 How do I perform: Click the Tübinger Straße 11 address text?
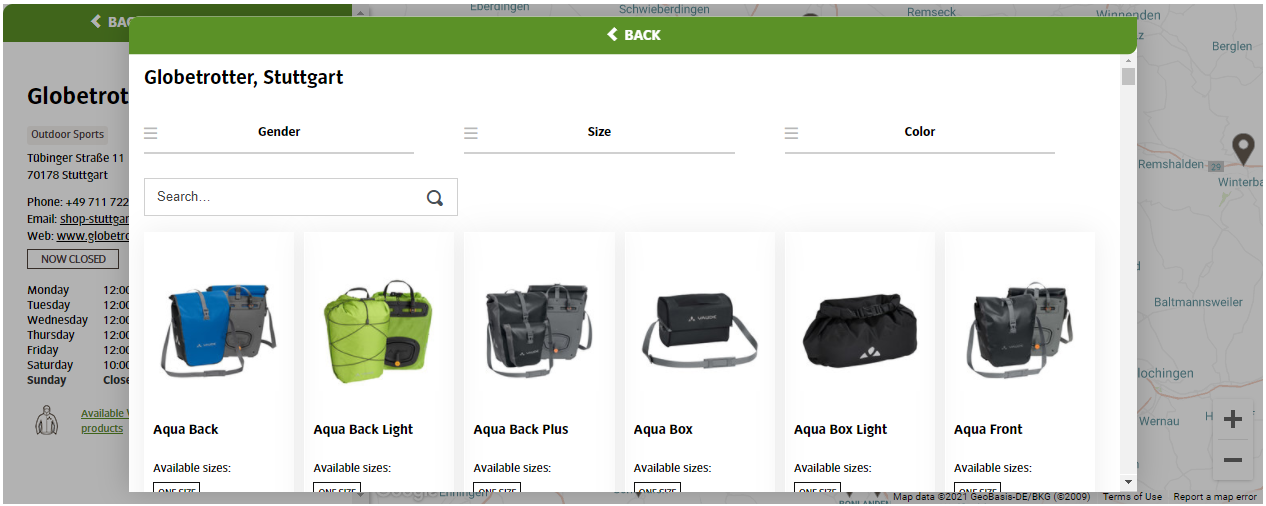click(x=76, y=158)
